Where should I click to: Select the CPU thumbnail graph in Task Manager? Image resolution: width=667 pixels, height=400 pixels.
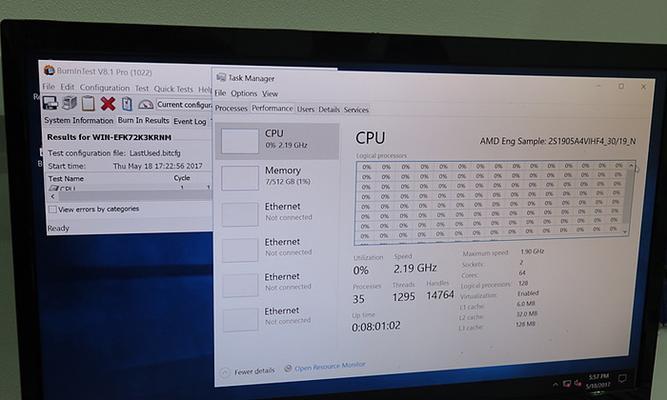(239, 141)
